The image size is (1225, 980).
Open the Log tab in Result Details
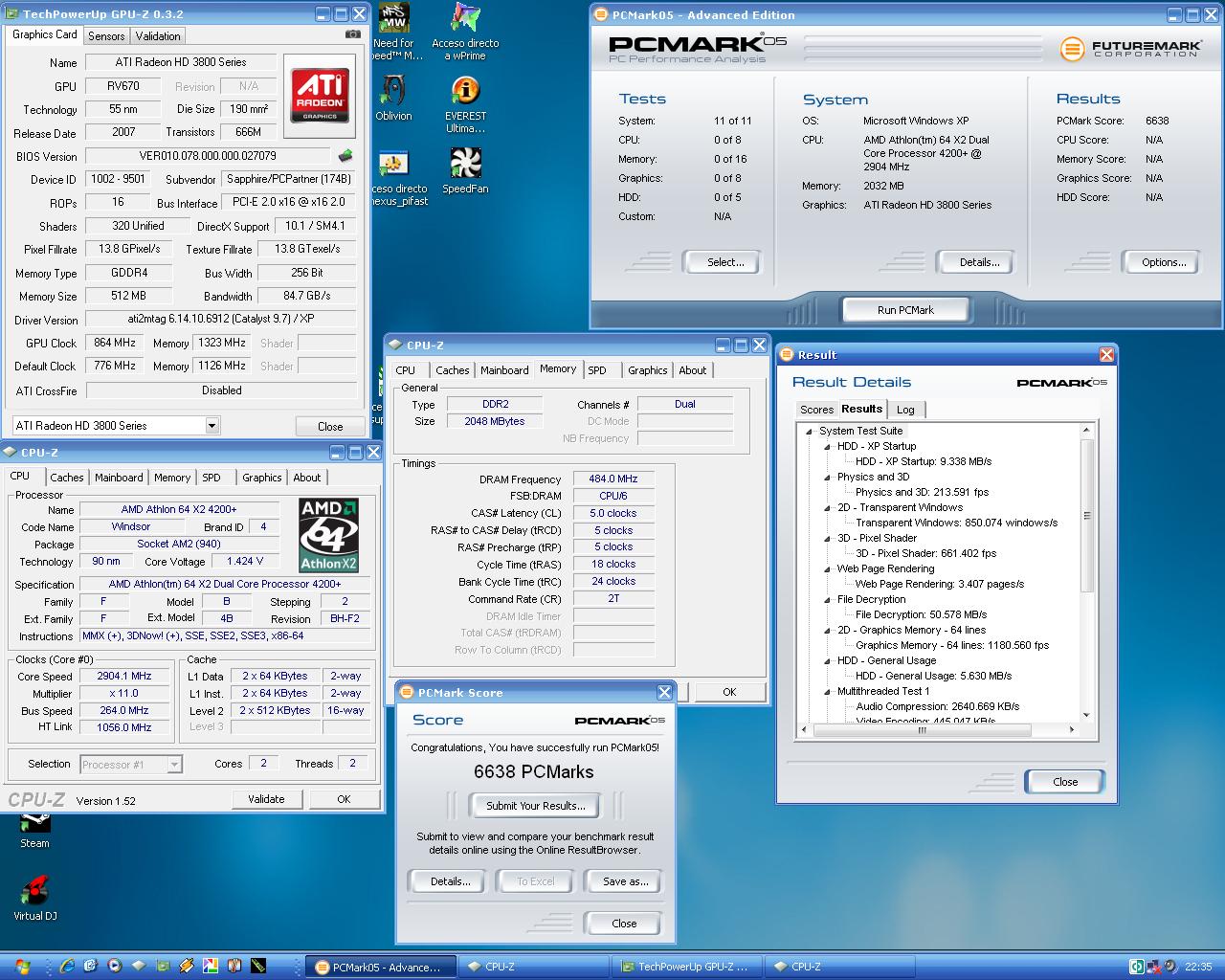click(x=905, y=410)
